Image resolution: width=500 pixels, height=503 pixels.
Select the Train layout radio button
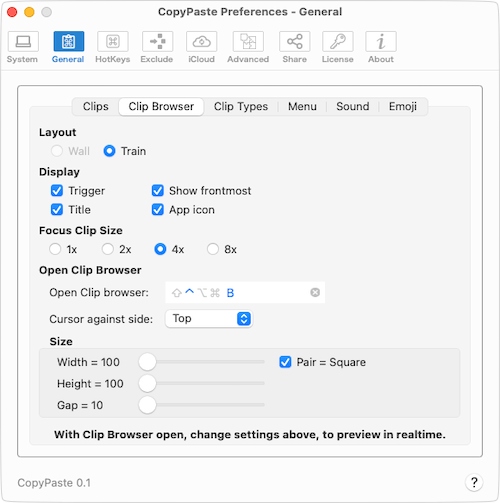click(x=109, y=151)
